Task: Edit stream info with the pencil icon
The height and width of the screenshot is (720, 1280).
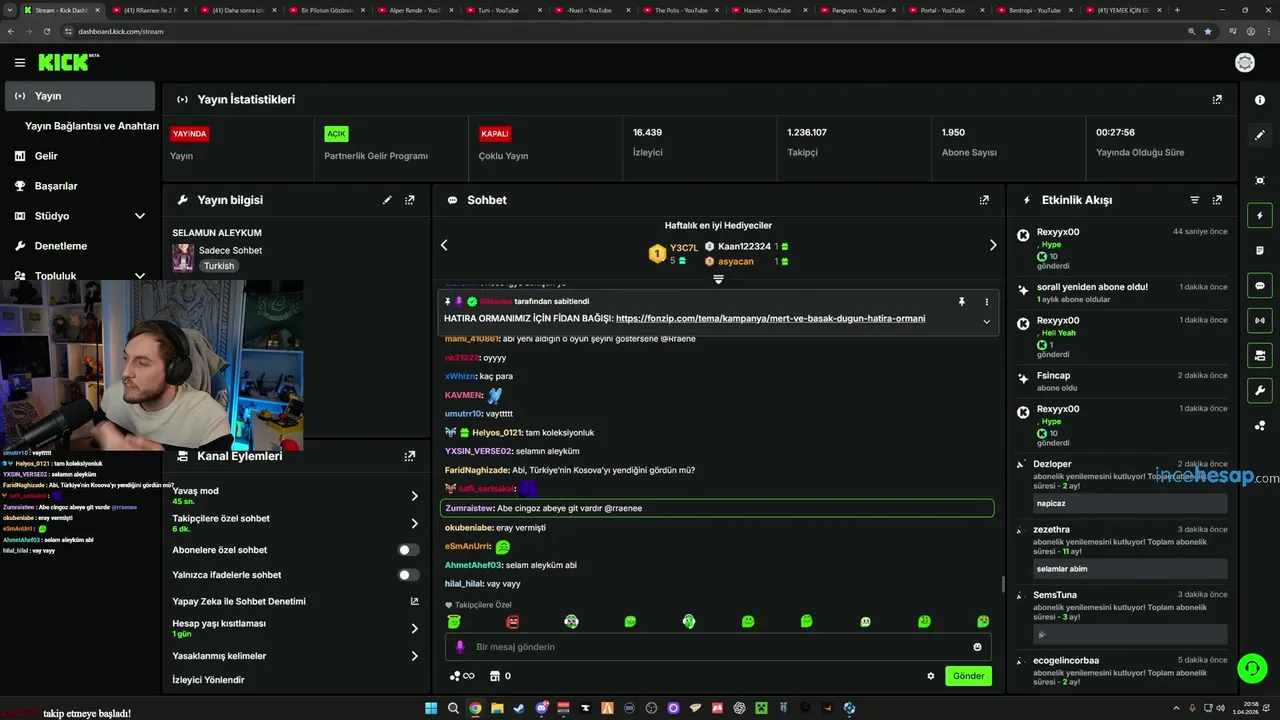Action: point(387,200)
